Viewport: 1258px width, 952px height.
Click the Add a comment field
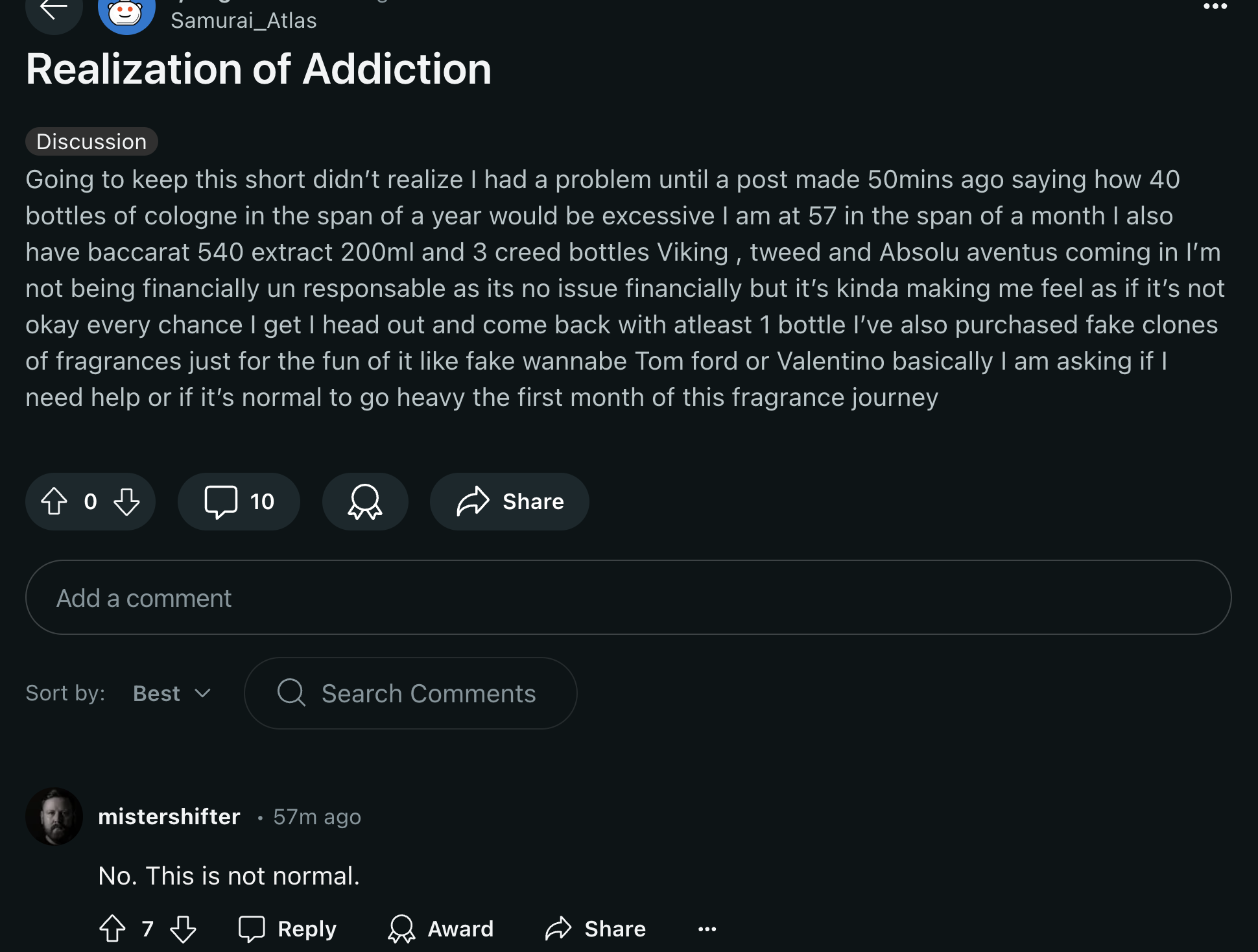pos(628,597)
